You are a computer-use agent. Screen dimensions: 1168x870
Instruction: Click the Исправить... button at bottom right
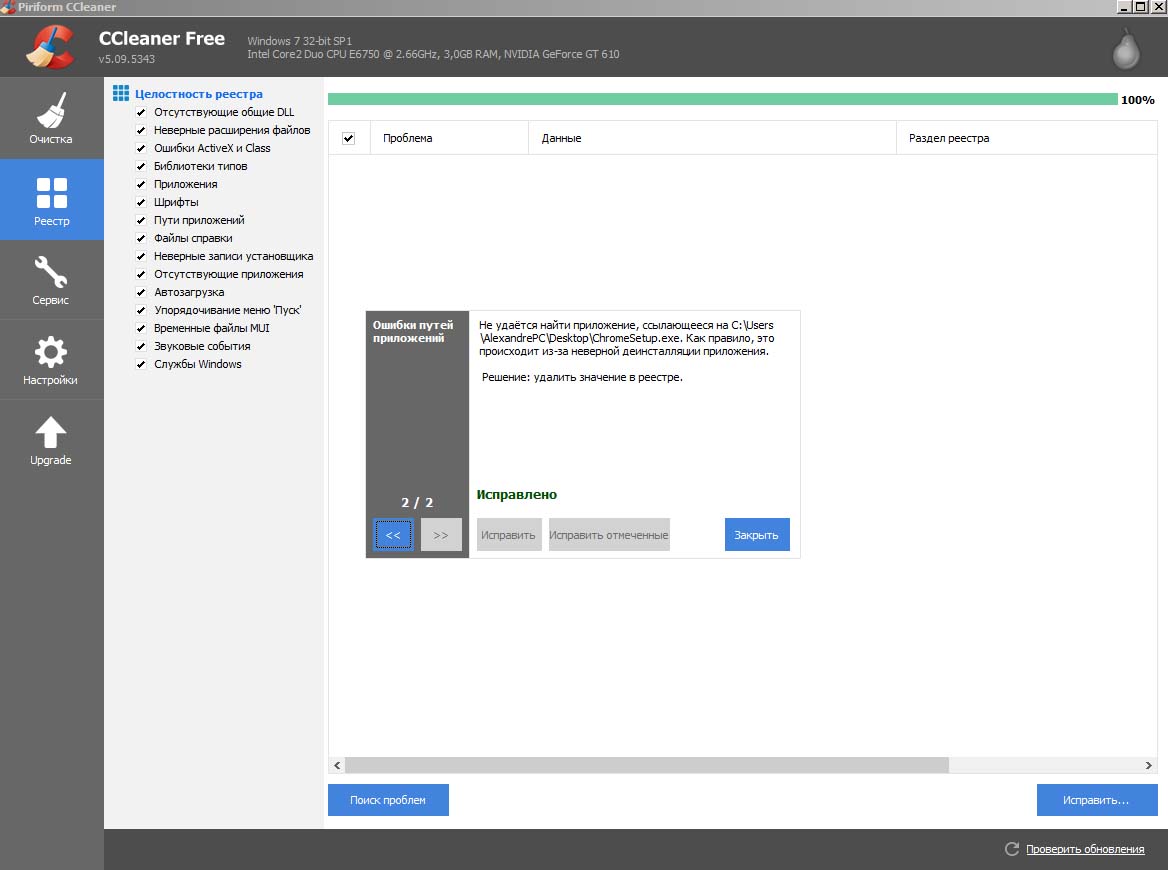click(x=1096, y=800)
